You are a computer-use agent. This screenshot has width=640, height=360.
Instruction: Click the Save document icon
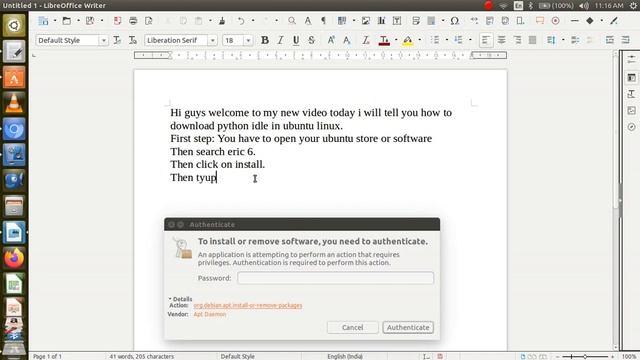[x=90, y=21]
